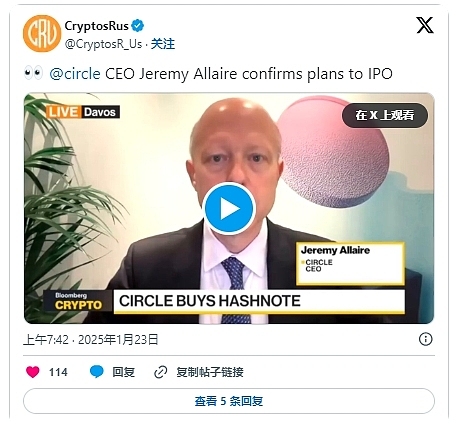This screenshot has height=429, width=462.
Task: Click the 114 likes count
Action: tap(58, 372)
